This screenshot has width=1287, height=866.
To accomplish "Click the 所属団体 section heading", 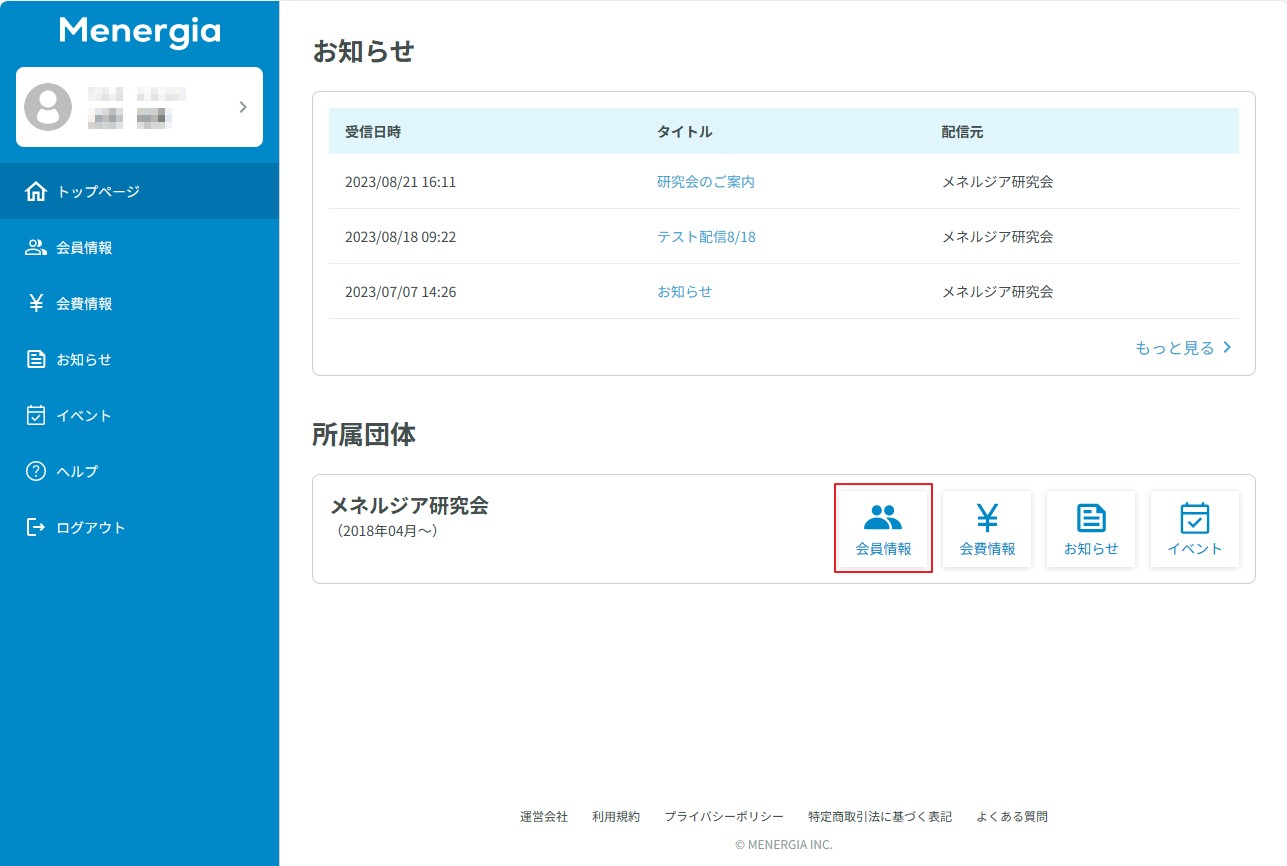I will click(x=364, y=434).
